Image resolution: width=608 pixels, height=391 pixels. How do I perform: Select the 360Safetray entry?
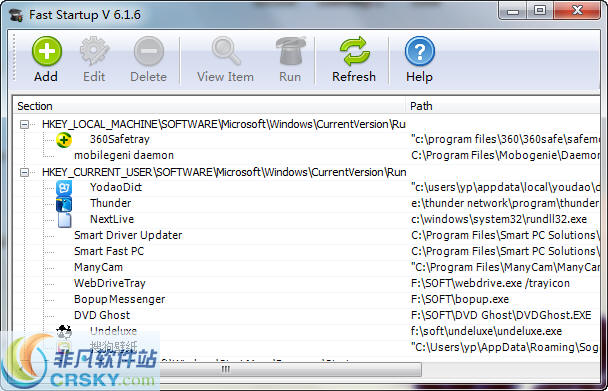point(120,139)
